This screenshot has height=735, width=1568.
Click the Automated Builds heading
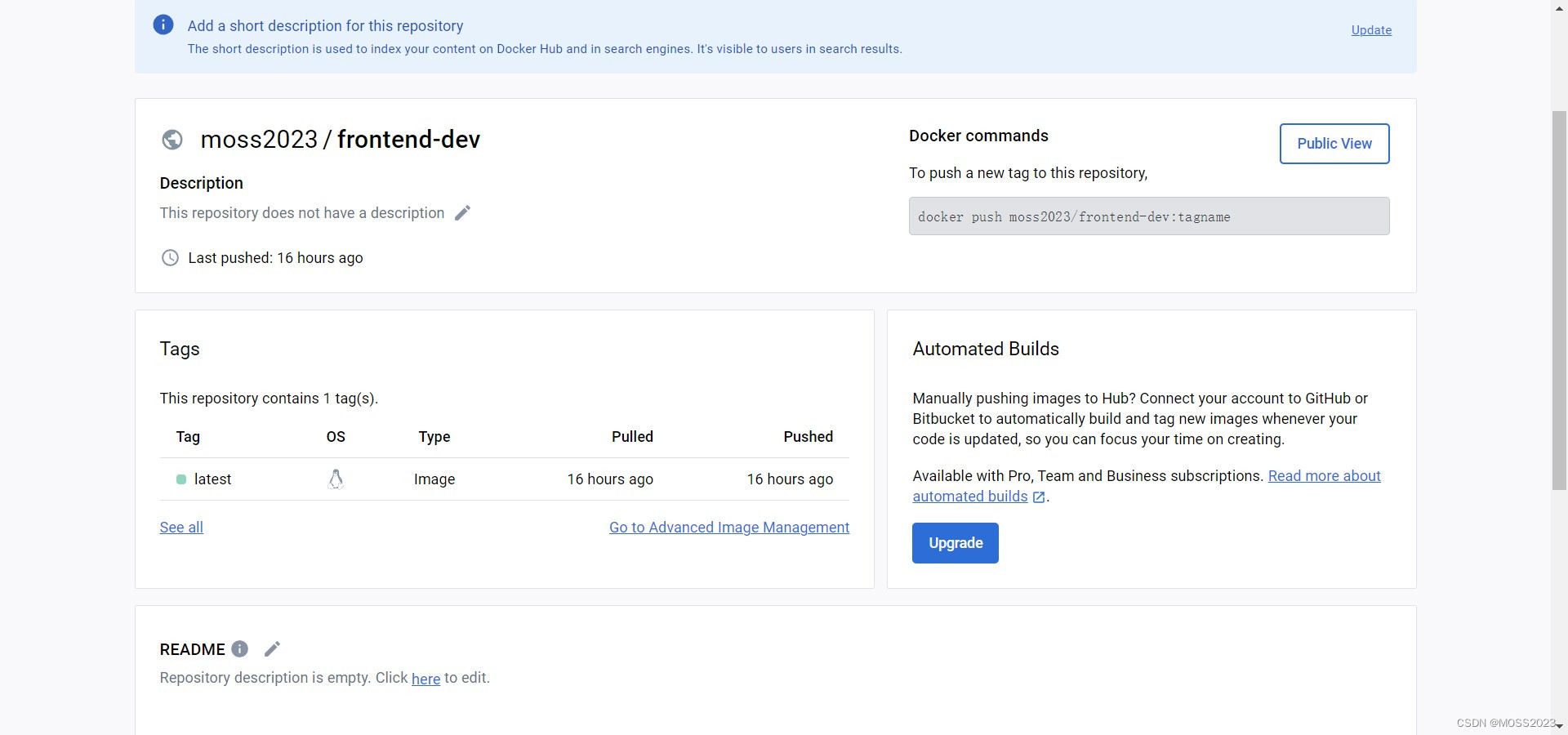[986, 349]
